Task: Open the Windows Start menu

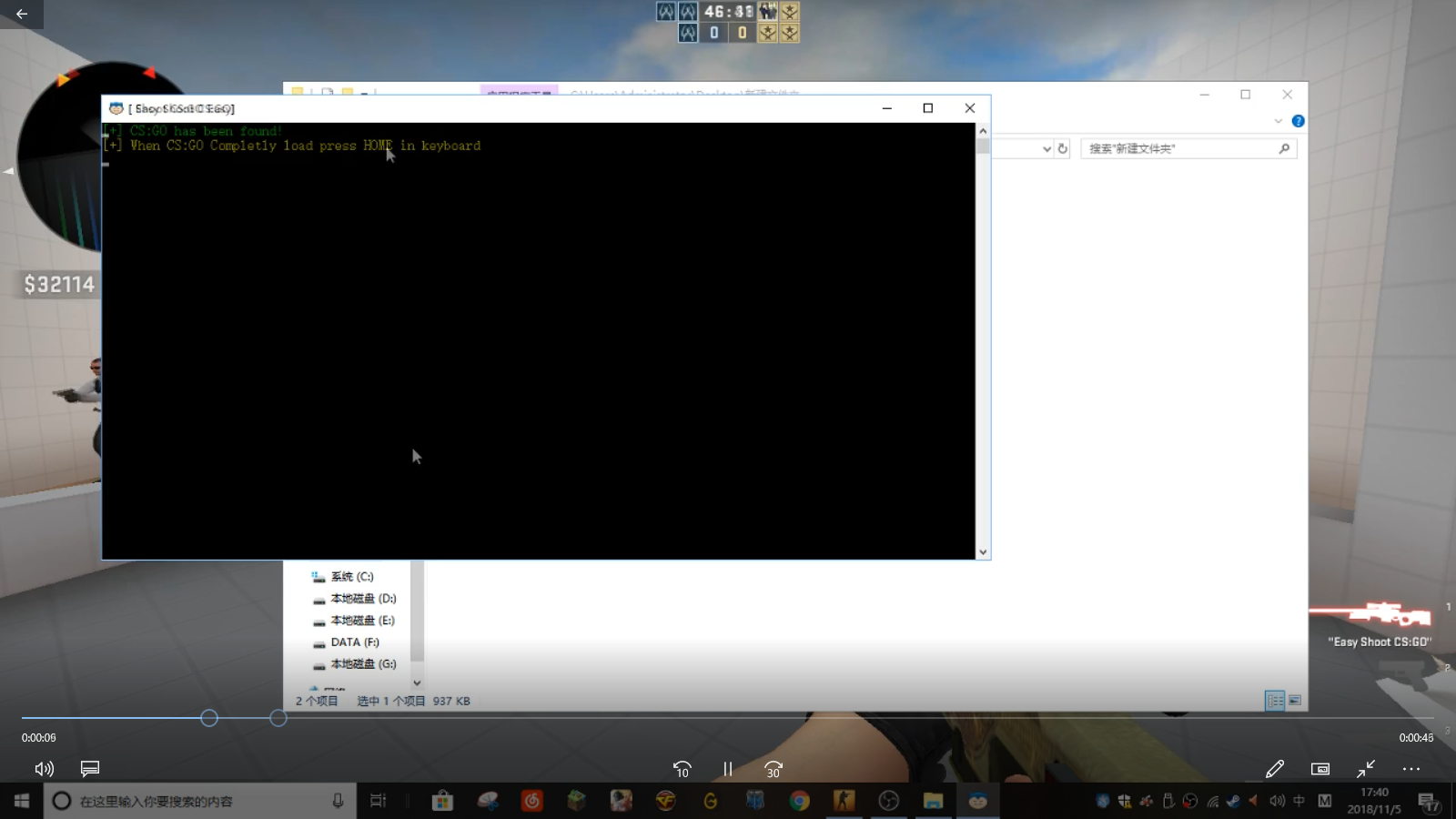Action: coord(22,801)
